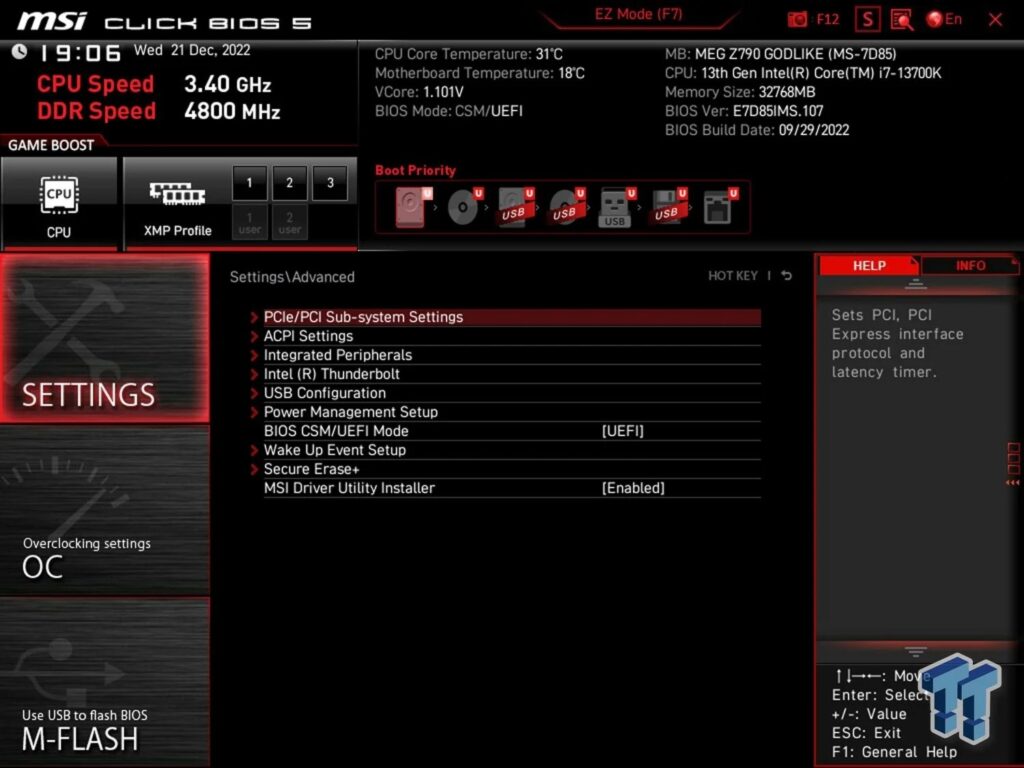The image size is (1024, 768).
Task: Open the BIOS search magnifier icon
Action: coord(901,19)
